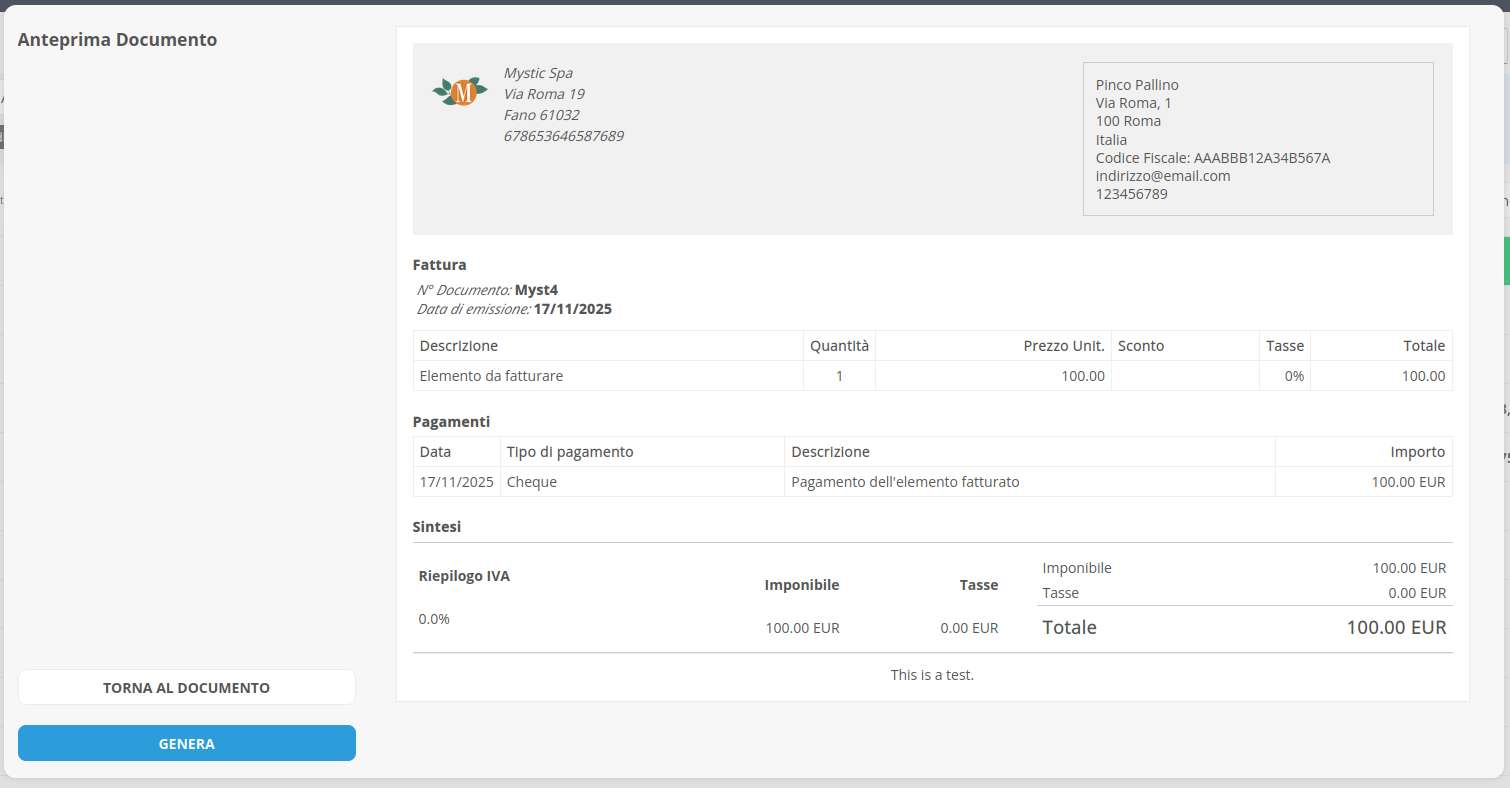
Task: Click the Totale 100.00 EUR amount
Action: 1395,628
